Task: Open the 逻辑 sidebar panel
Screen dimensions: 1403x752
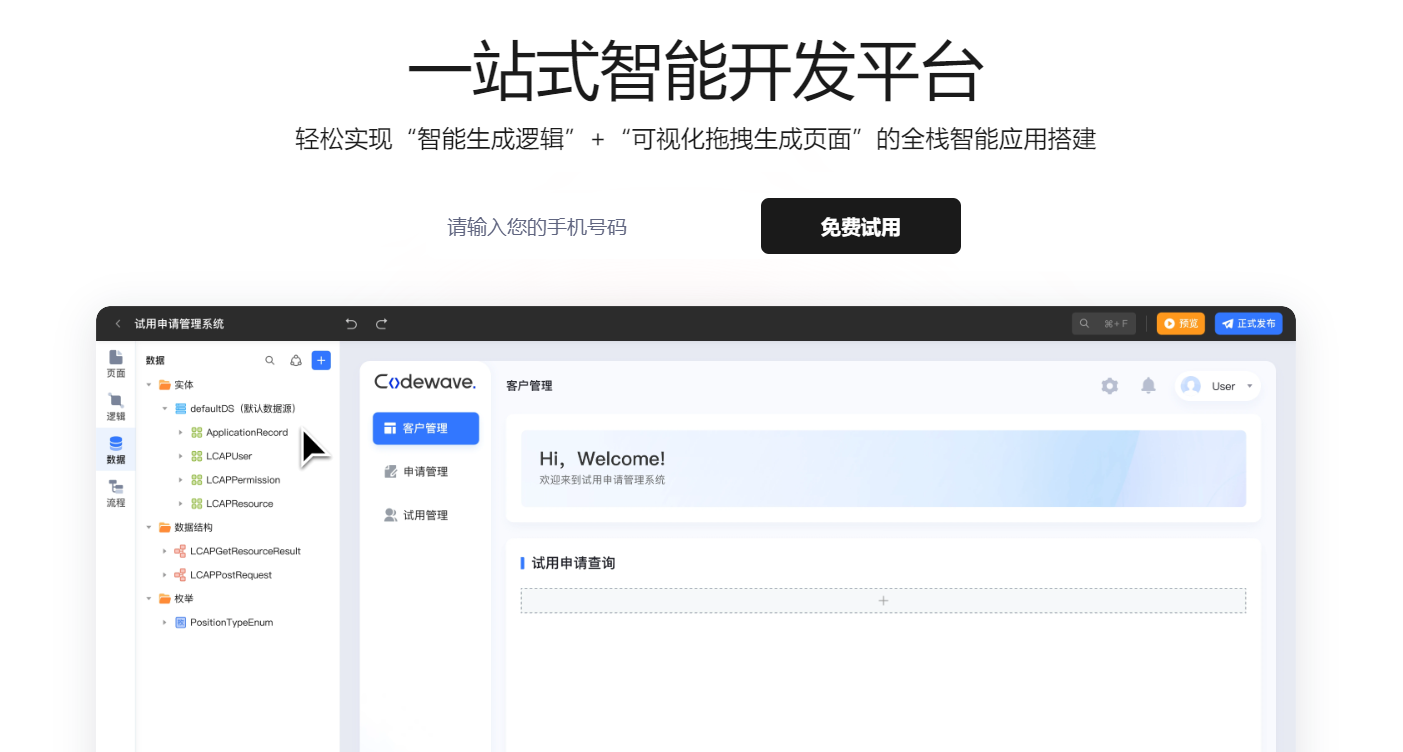Action: (116, 407)
